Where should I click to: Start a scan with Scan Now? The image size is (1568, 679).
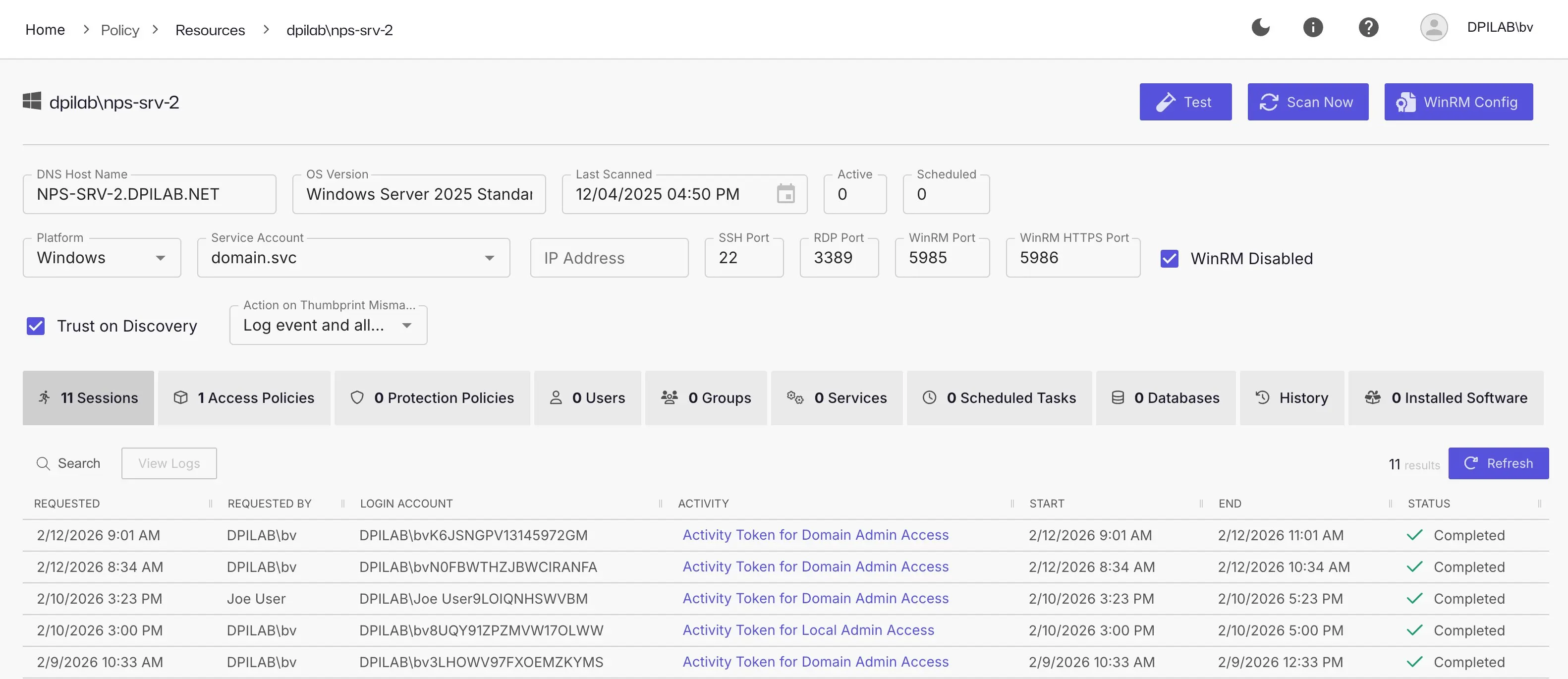point(1307,102)
